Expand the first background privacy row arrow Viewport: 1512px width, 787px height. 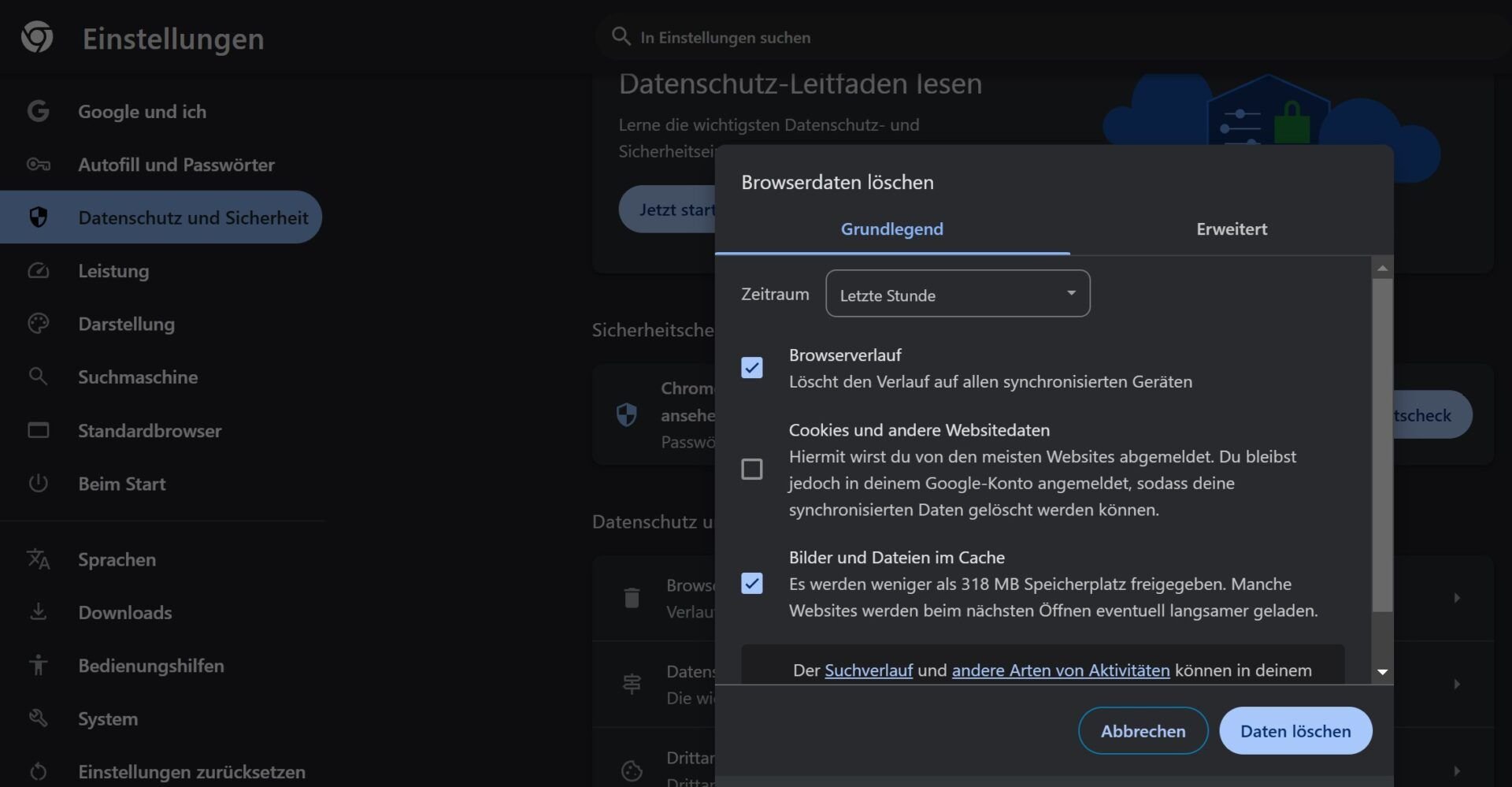click(x=1457, y=598)
